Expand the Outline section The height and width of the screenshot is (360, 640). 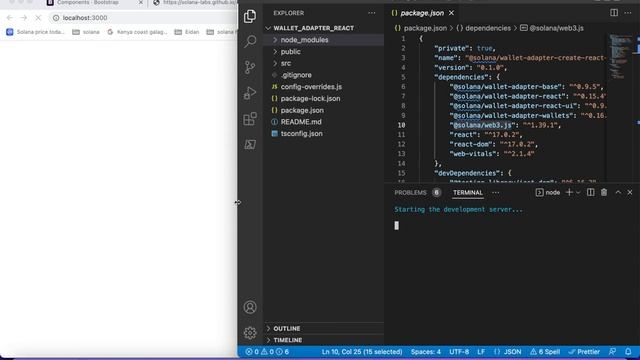(x=323, y=329)
